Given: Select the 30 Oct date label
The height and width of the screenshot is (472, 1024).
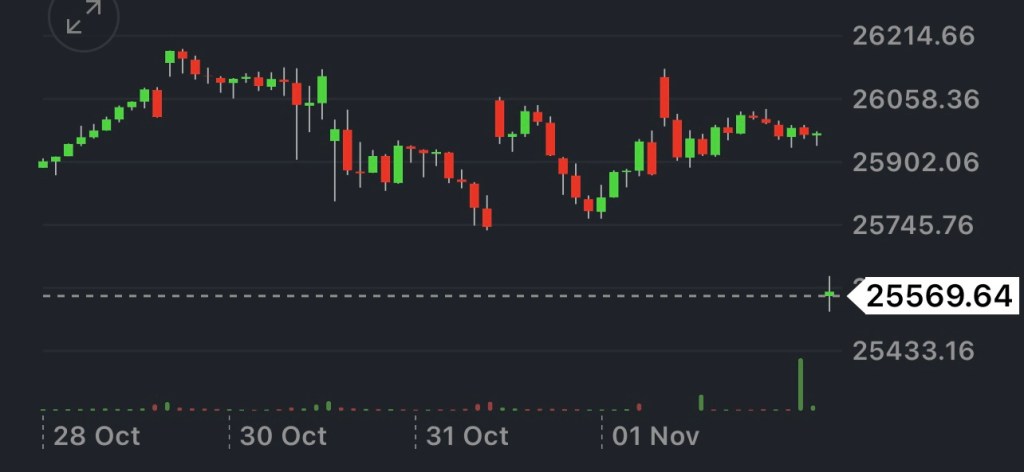Looking at the screenshot, I should coord(283,436).
